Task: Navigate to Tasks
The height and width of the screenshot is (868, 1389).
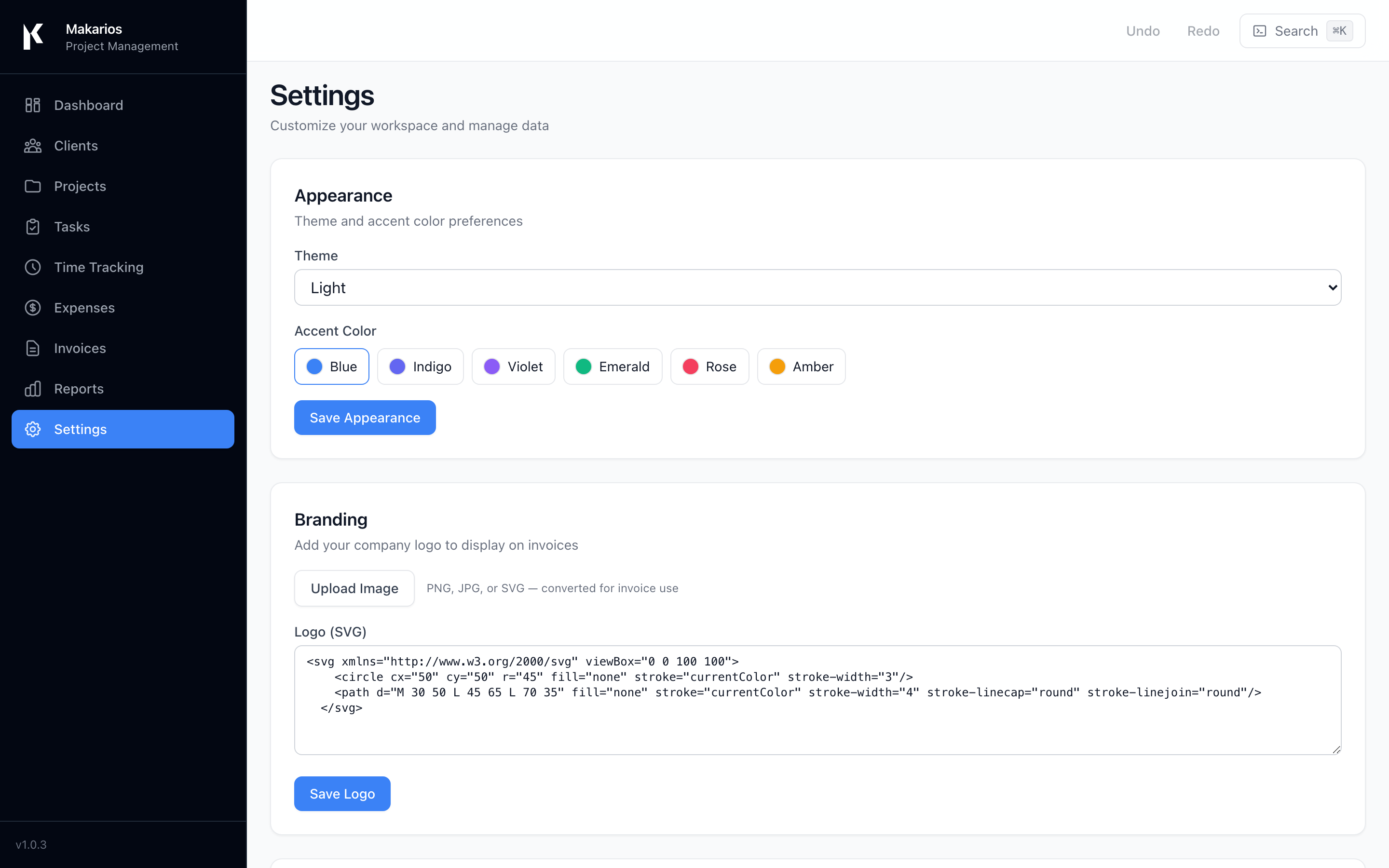Action: [x=123, y=227]
